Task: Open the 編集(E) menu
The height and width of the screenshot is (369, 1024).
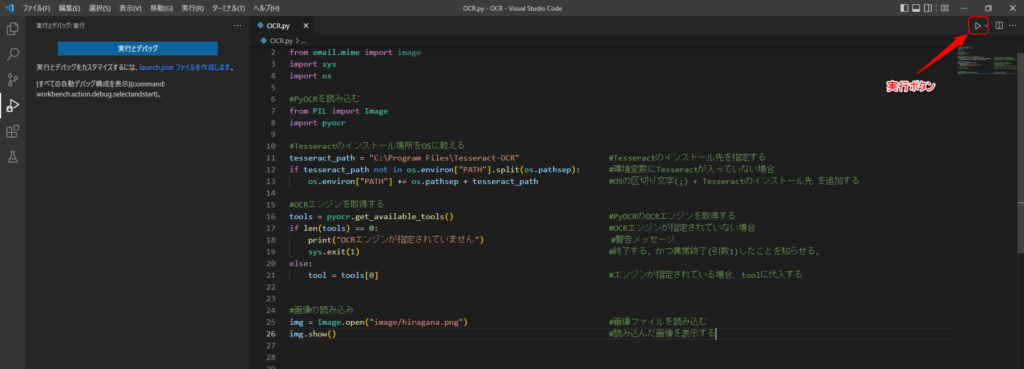Action: (x=69, y=8)
